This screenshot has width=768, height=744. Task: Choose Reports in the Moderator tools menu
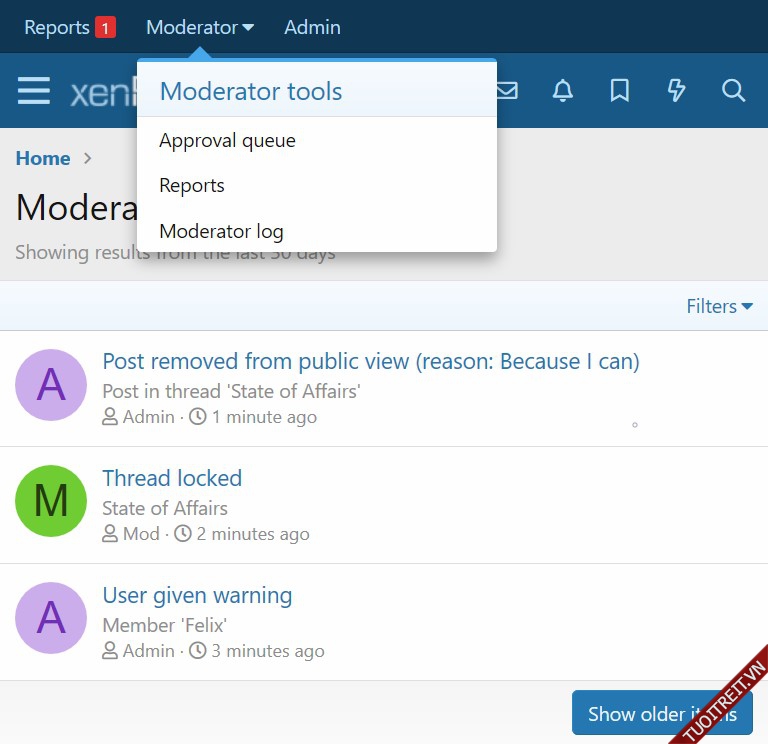[192, 186]
